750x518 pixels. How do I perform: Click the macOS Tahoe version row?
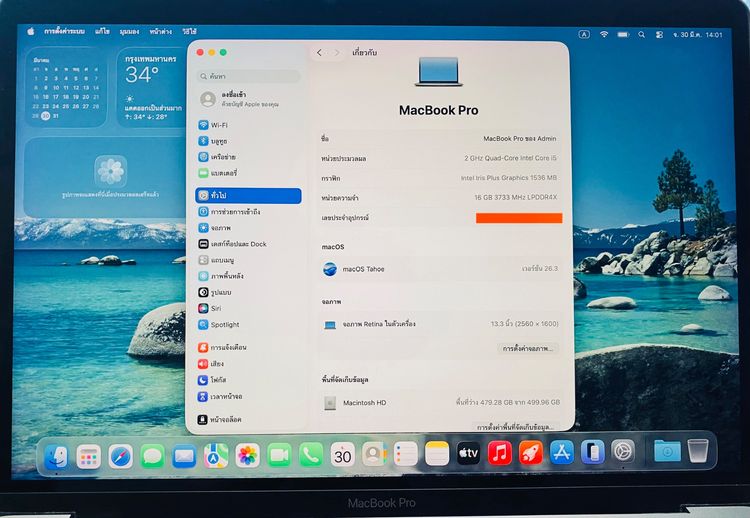pyautogui.click(x=439, y=269)
